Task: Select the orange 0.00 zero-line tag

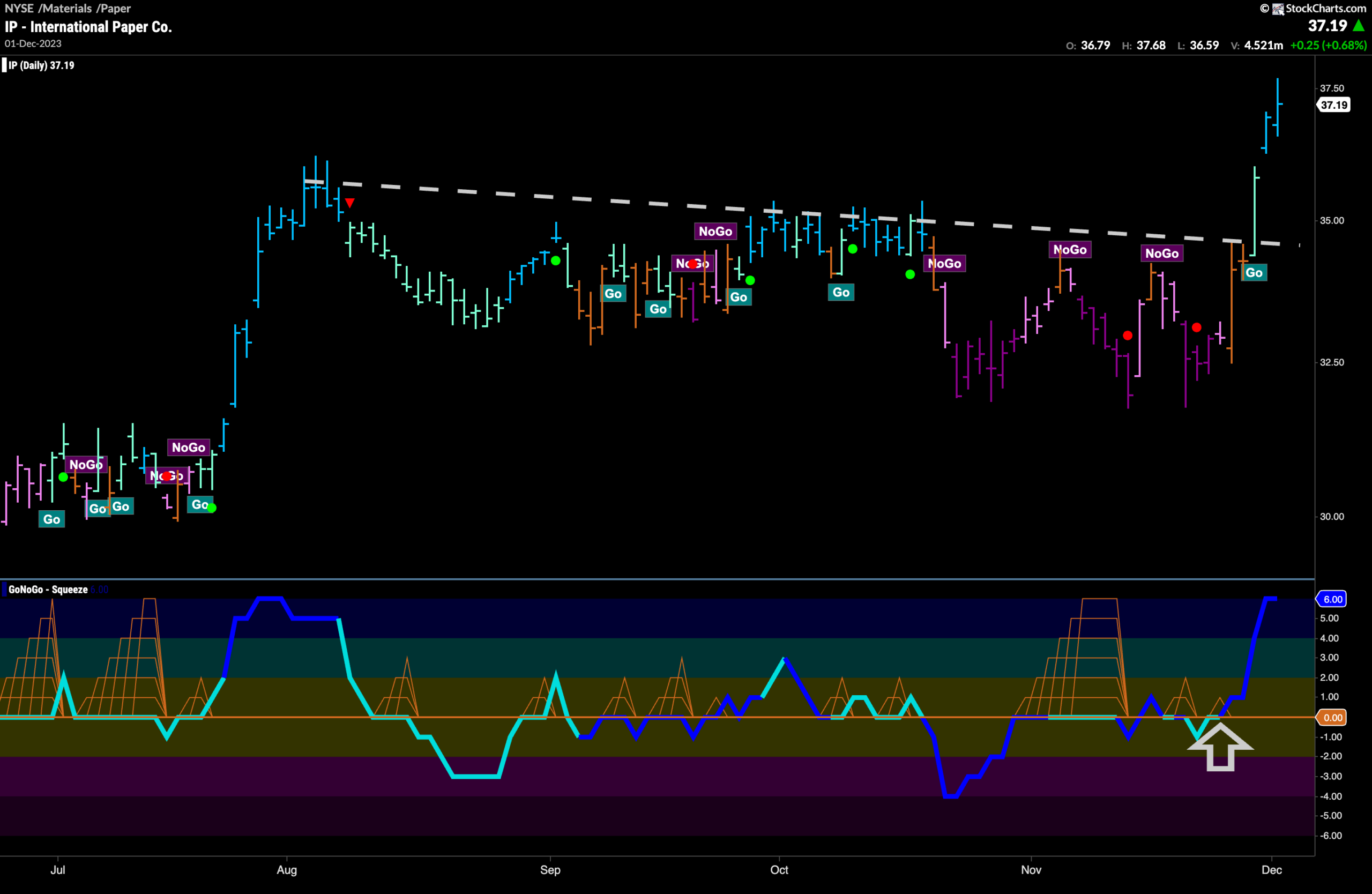Action: tap(1331, 717)
